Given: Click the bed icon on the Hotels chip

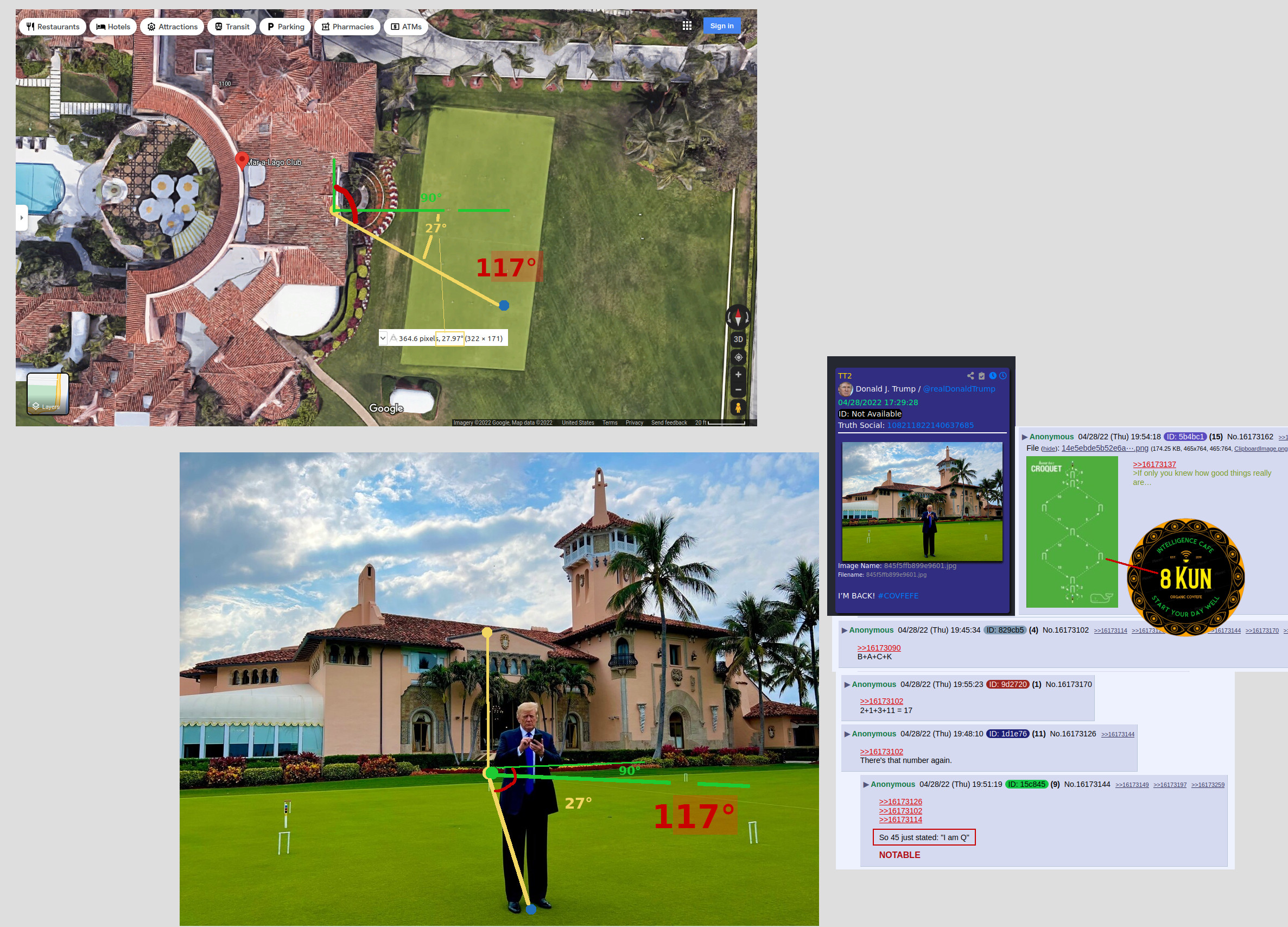Looking at the screenshot, I should click(101, 27).
